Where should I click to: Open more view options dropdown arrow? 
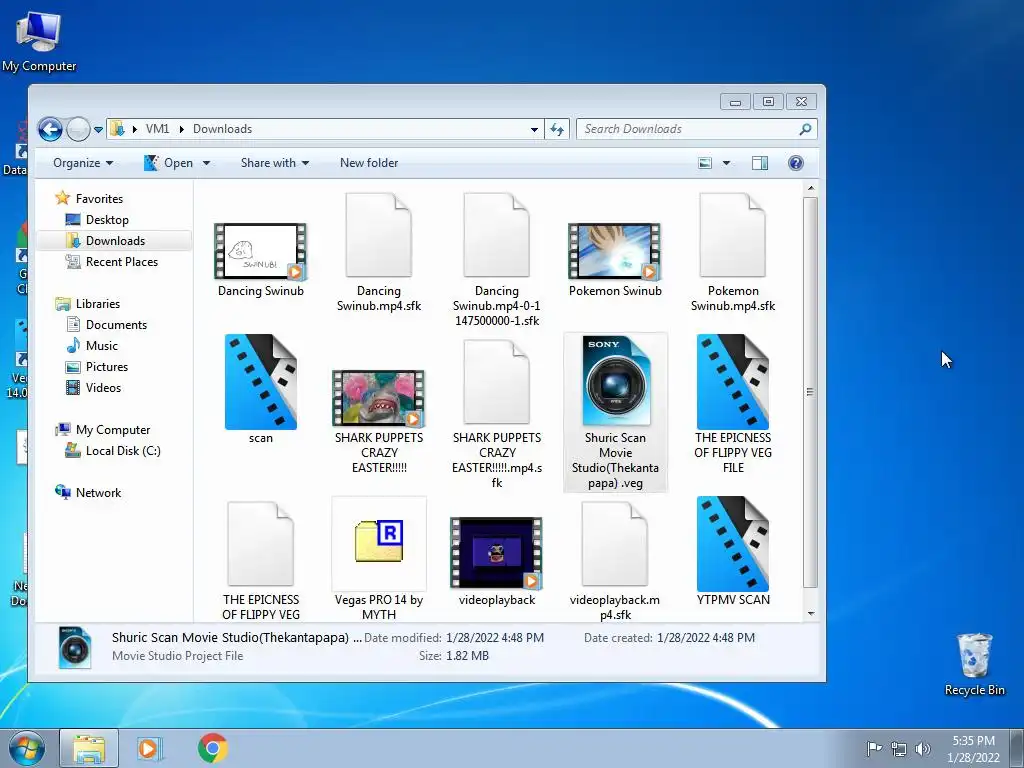pos(726,163)
